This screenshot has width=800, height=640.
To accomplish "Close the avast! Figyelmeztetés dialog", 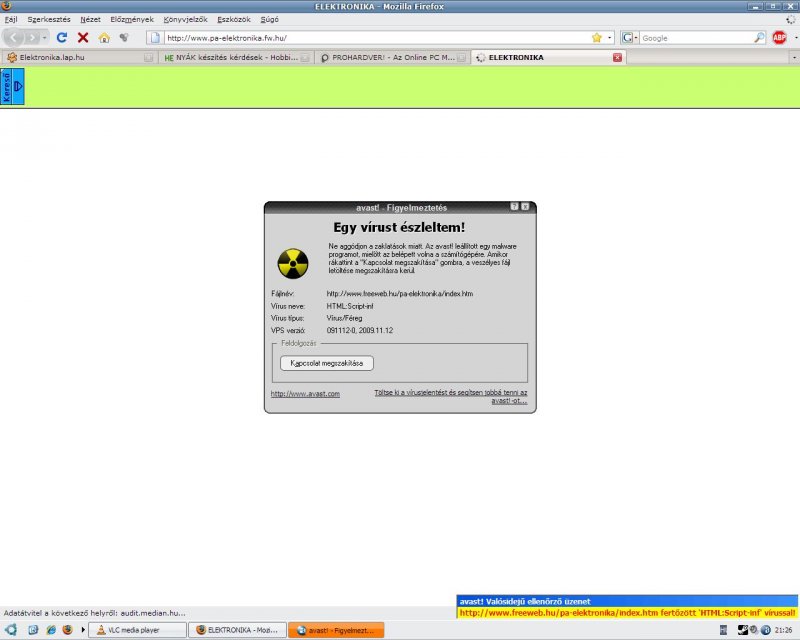I will click(526, 206).
